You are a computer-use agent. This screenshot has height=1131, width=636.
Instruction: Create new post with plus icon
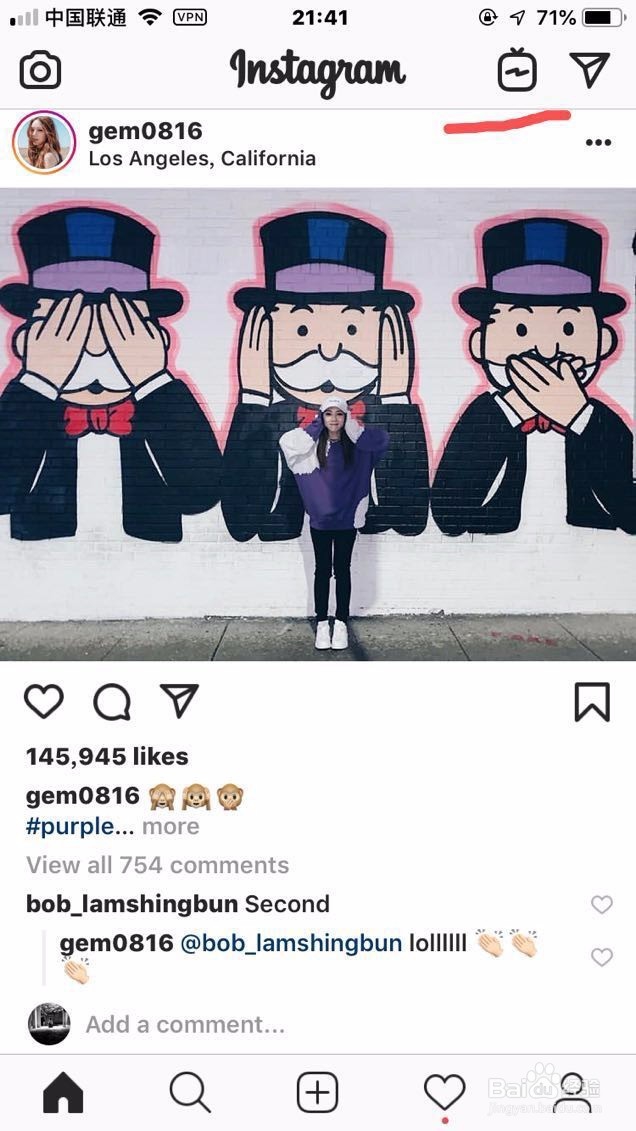[x=317, y=1092]
